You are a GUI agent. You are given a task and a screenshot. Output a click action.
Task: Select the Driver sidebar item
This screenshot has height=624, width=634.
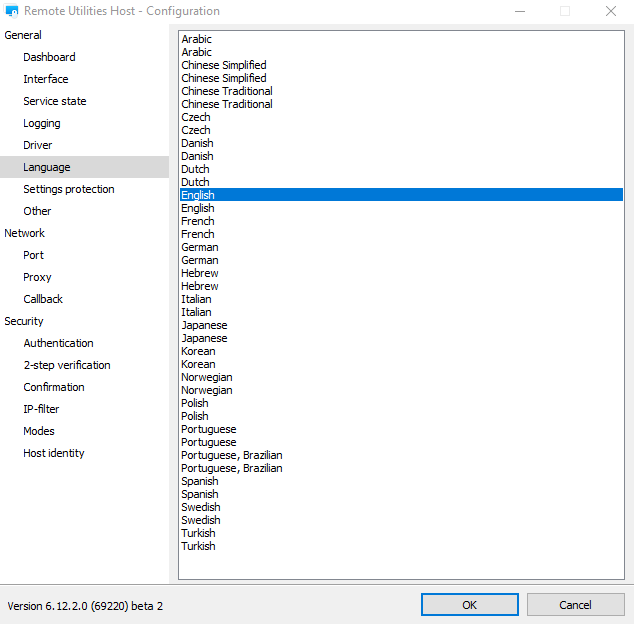pyautogui.click(x=38, y=145)
